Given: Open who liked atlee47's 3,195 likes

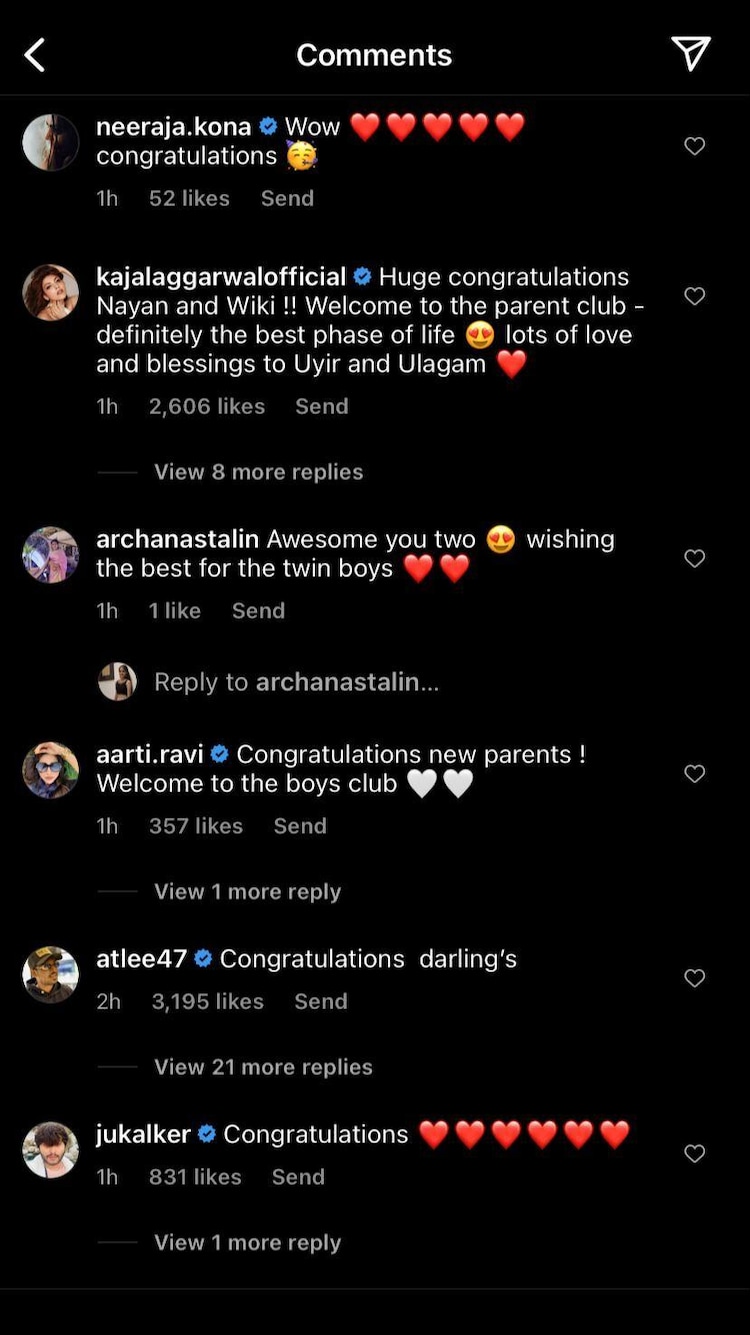Looking at the screenshot, I should pyautogui.click(x=207, y=1001).
